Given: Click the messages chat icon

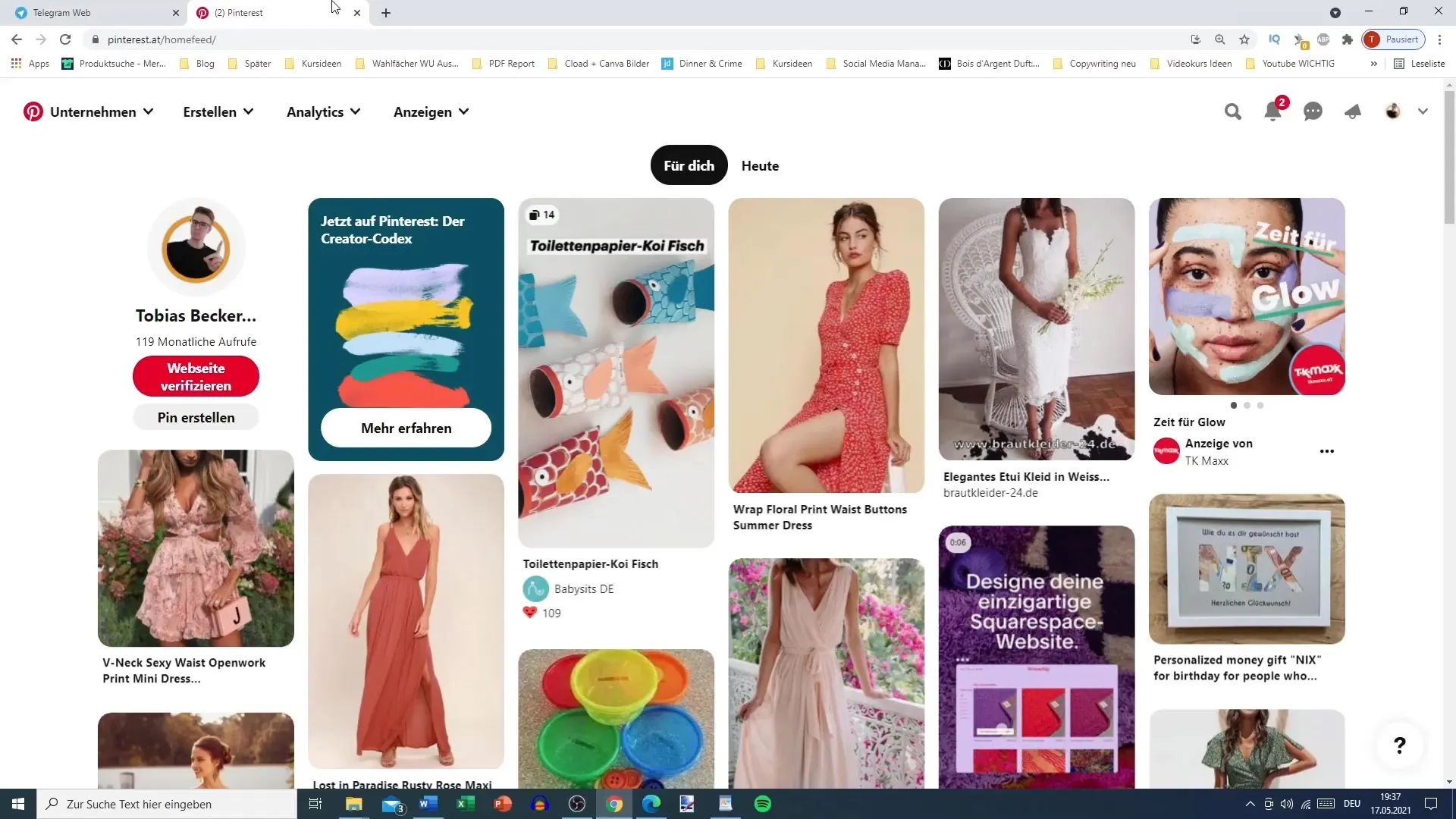Looking at the screenshot, I should click(1313, 111).
